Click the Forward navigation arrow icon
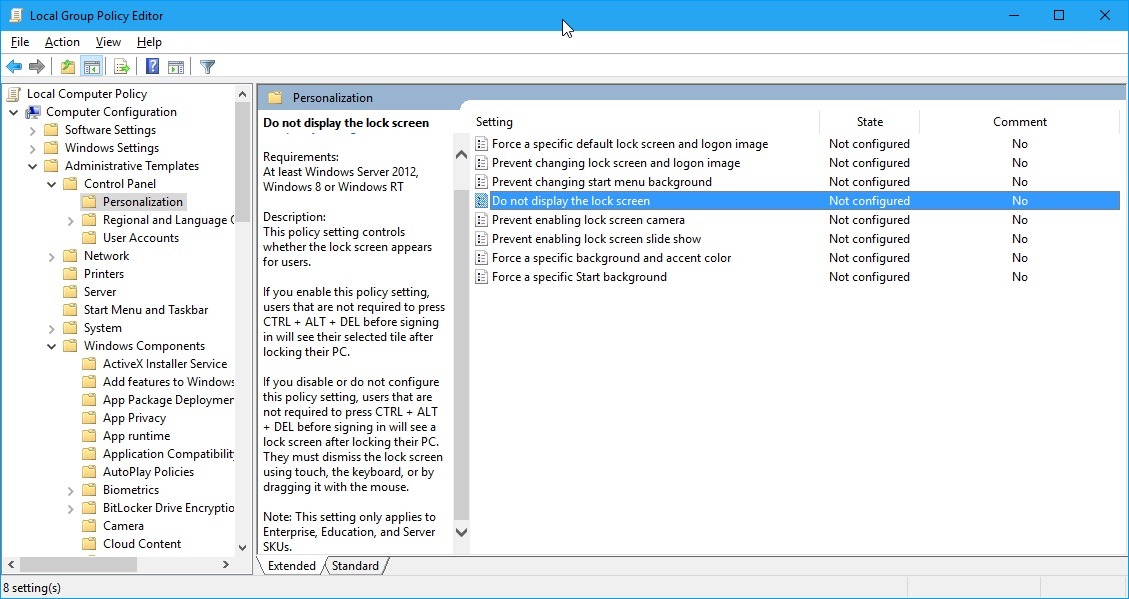 38,66
